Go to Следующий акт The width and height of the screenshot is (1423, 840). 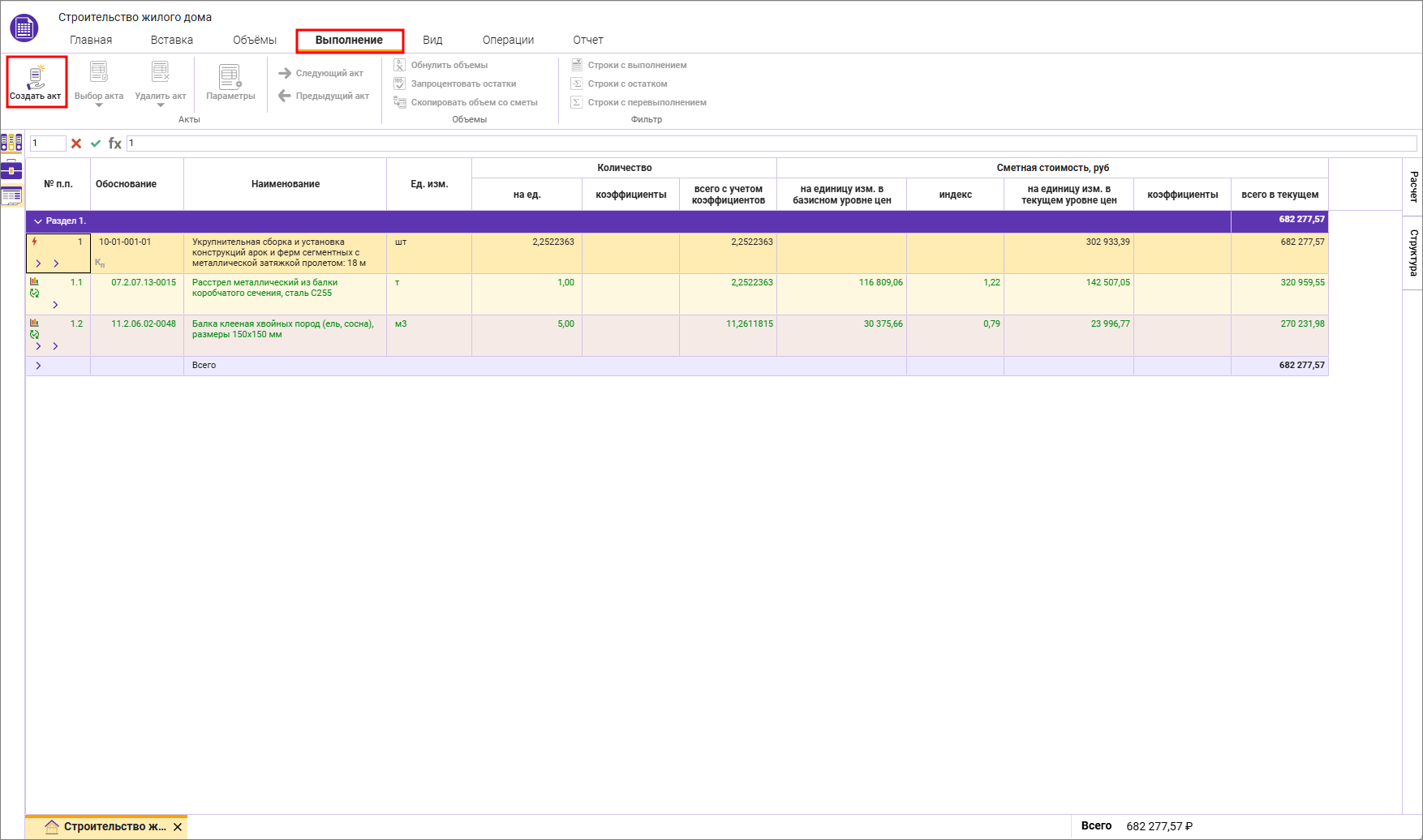(321, 73)
